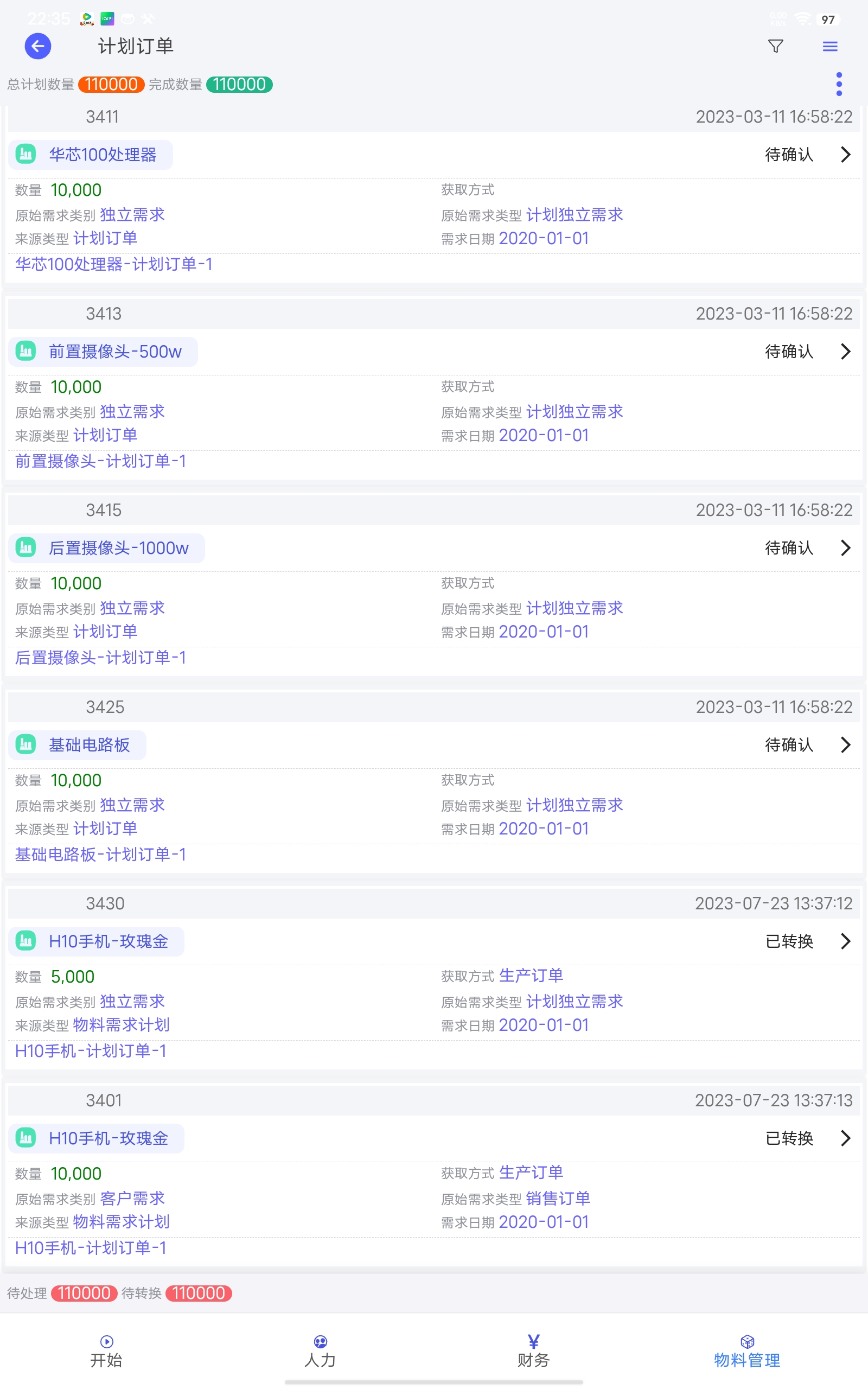The height and width of the screenshot is (1389, 868).
Task: Click the 待转换 110000 red badge
Action: (199, 1293)
